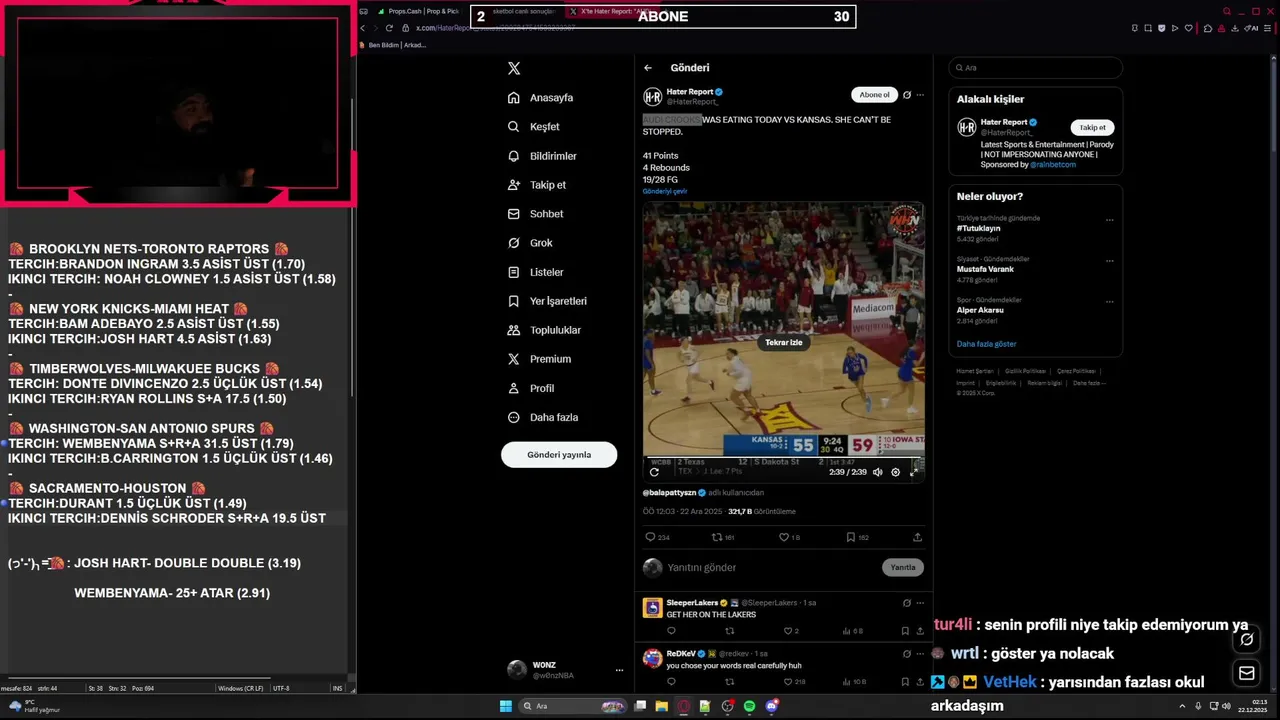Like SleeperLakers reply
Image resolution: width=1280 pixels, height=720 pixels.
click(789, 631)
